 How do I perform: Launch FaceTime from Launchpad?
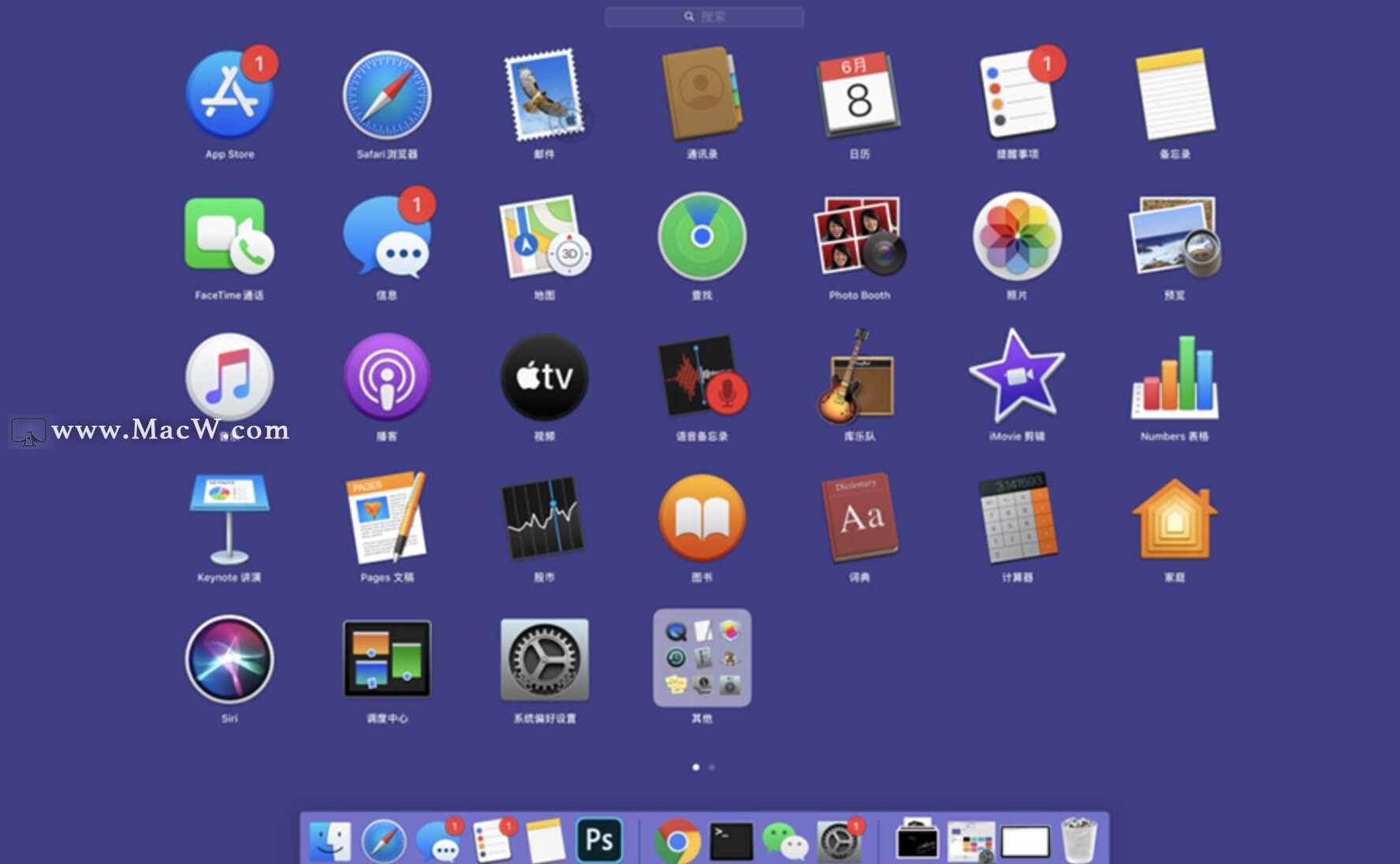(229, 236)
